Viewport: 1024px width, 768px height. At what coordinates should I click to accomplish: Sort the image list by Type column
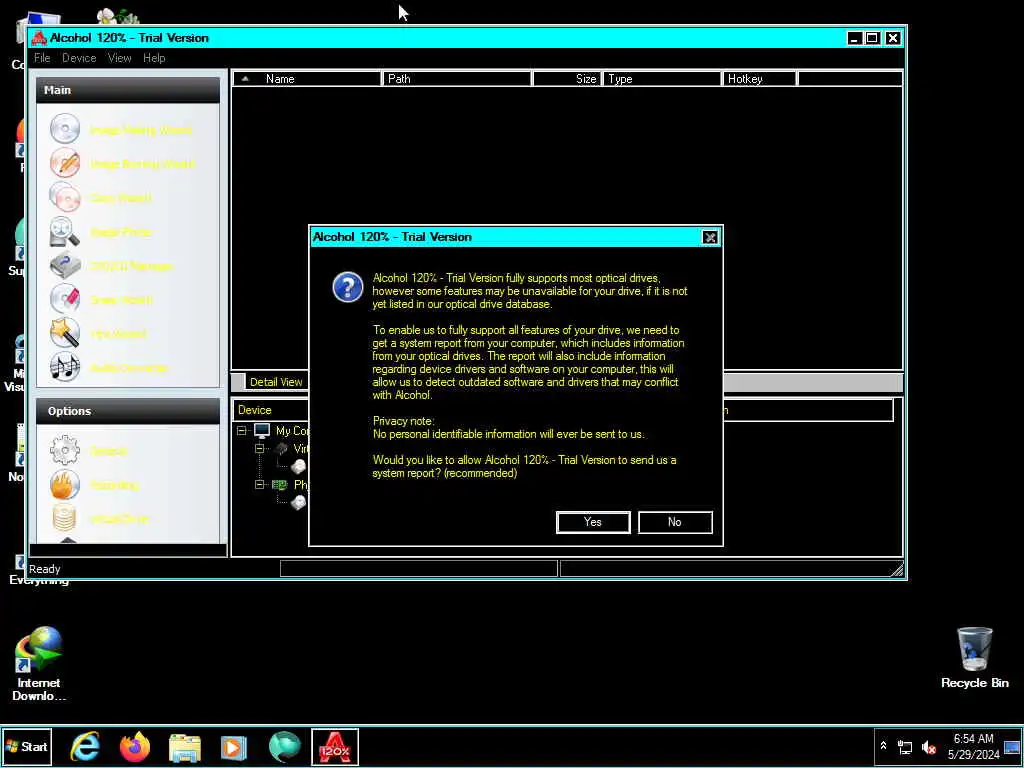point(662,79)
